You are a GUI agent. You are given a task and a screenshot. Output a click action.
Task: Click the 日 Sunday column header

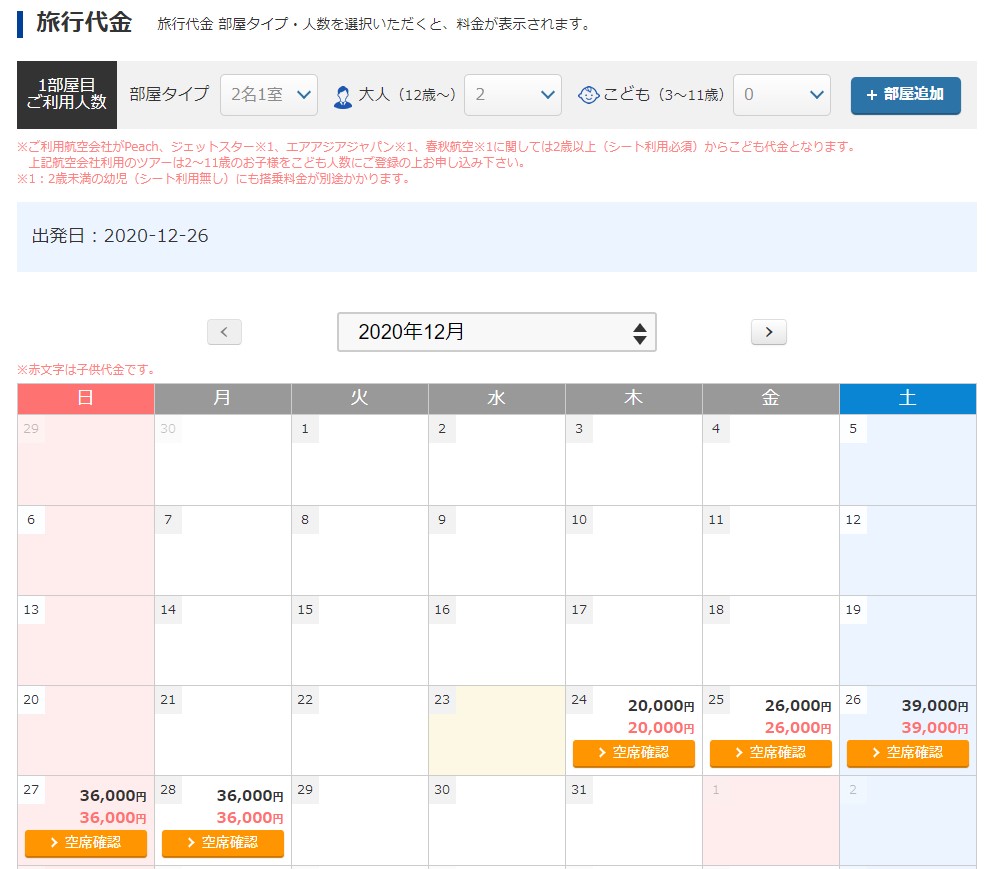[x=86, y=398]
